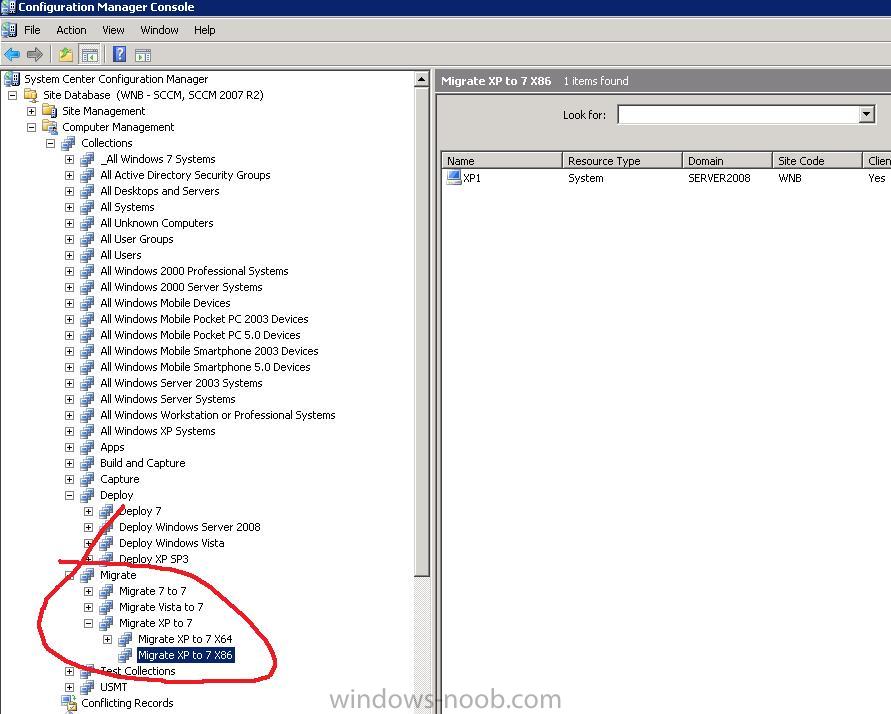Screen dimensions: 891x714
Task: Sort by the Domain column header
Action: [727, 161]
